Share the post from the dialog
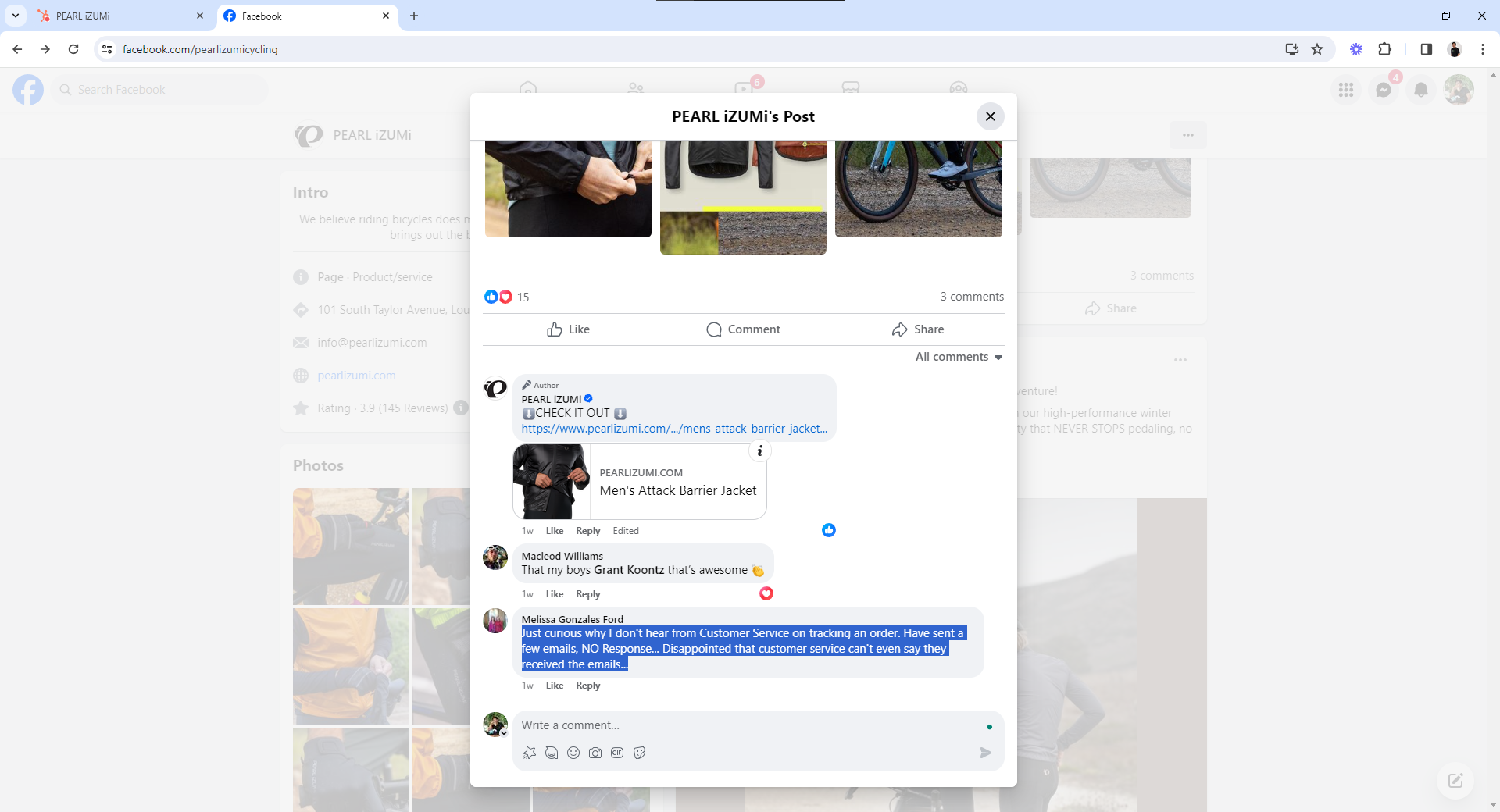The width and height of the screenshot is (1500, 812). pos(918,329)
